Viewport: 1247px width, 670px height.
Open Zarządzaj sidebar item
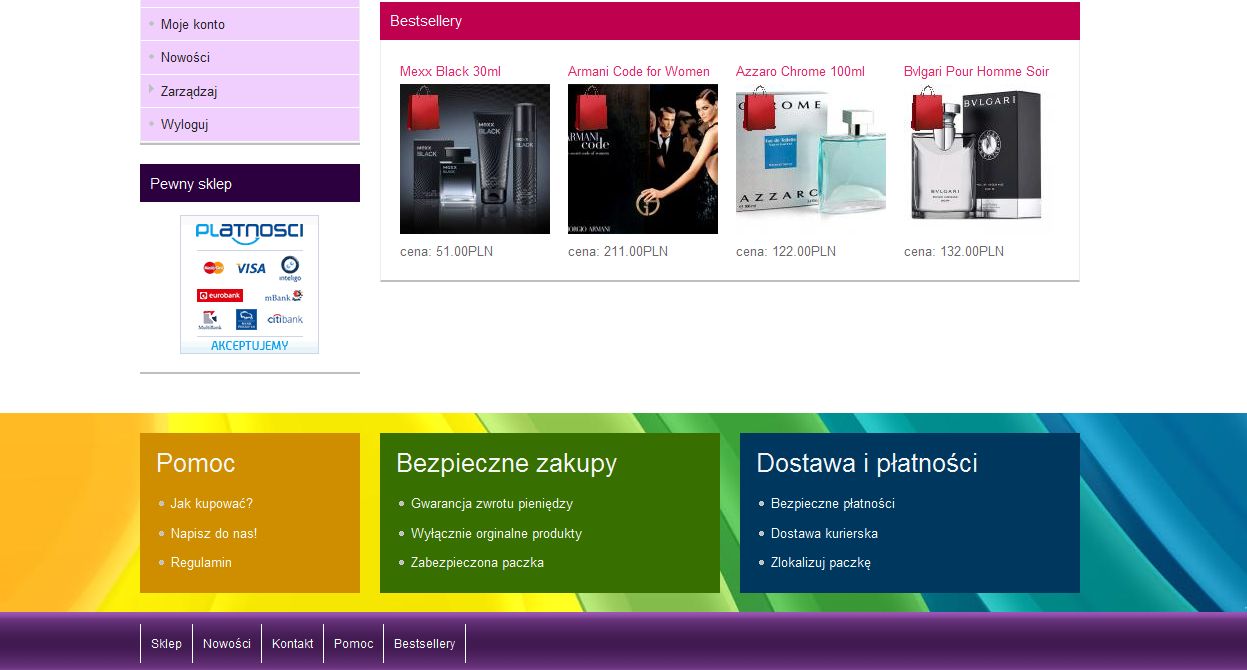click(x=189, y=92)
